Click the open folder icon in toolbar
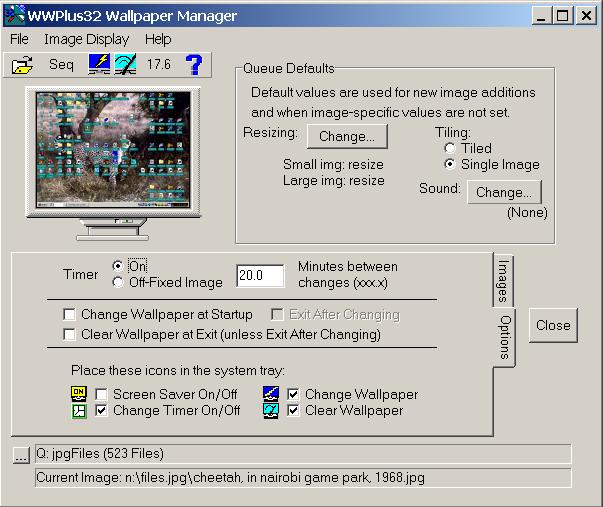603x507 pixels. 22,64
